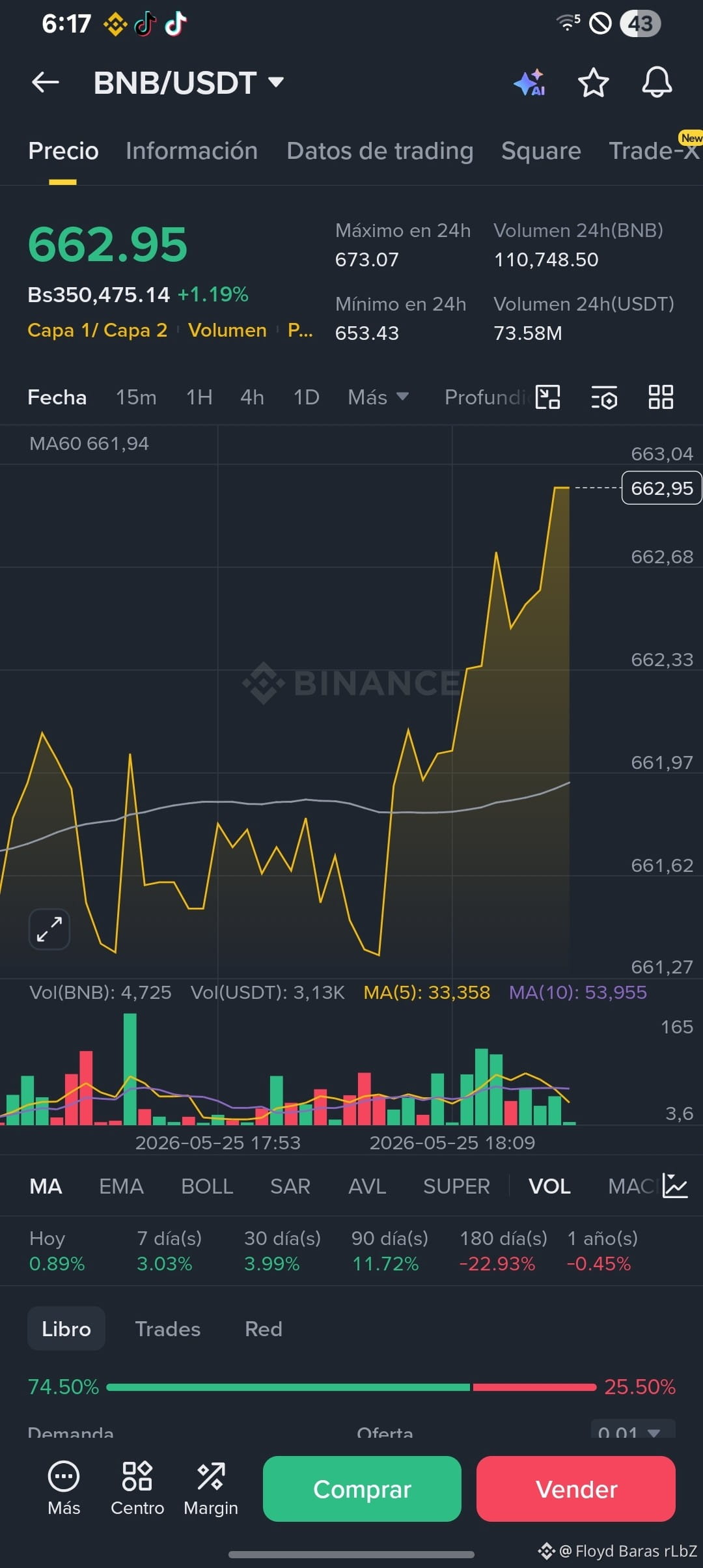The width and height of the screenshot is (703, 1568).
Task: Tap the buy/sell ratio bar
Action: (351, 1387)
